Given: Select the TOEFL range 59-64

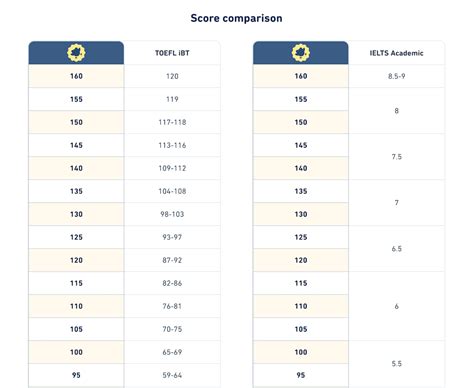Looking at the screenshot, I should tap(172, 375).
